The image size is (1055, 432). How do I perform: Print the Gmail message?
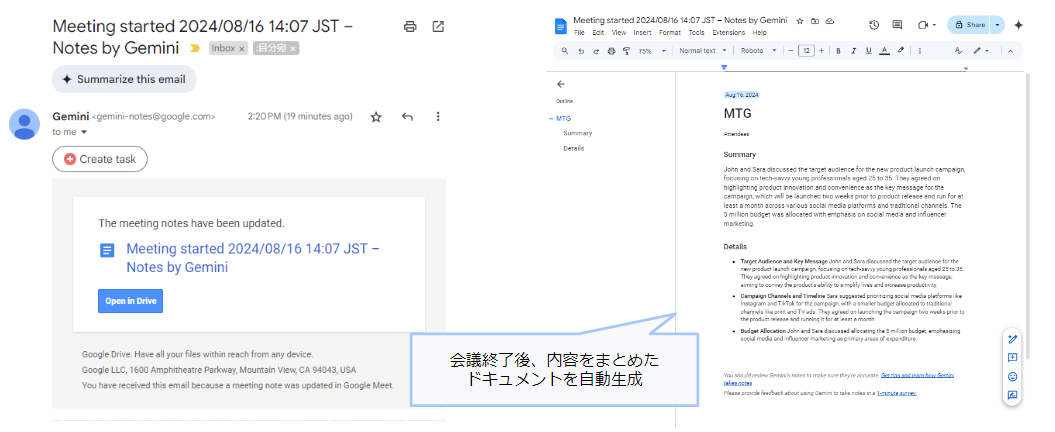[x=410, y=27]
